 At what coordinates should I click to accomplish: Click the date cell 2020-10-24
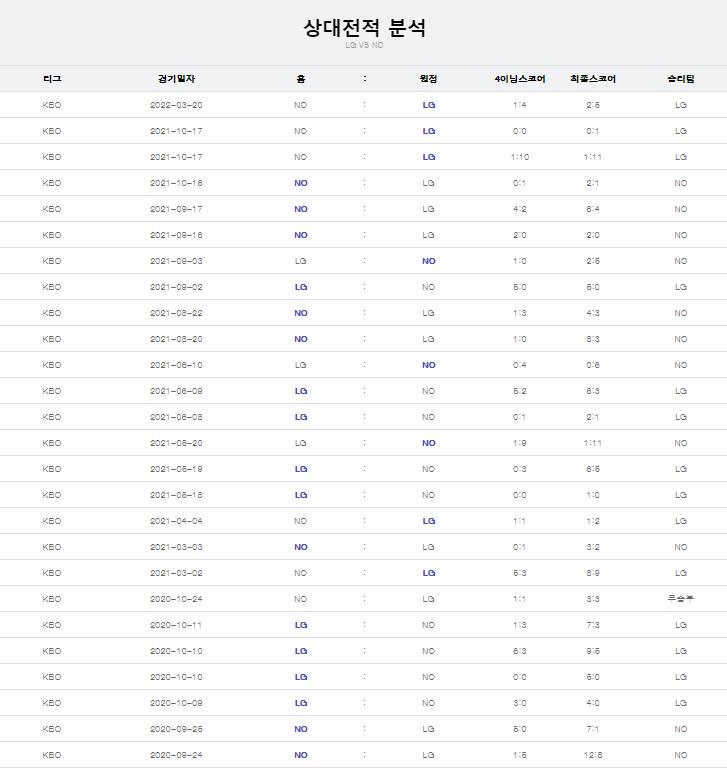176,599
